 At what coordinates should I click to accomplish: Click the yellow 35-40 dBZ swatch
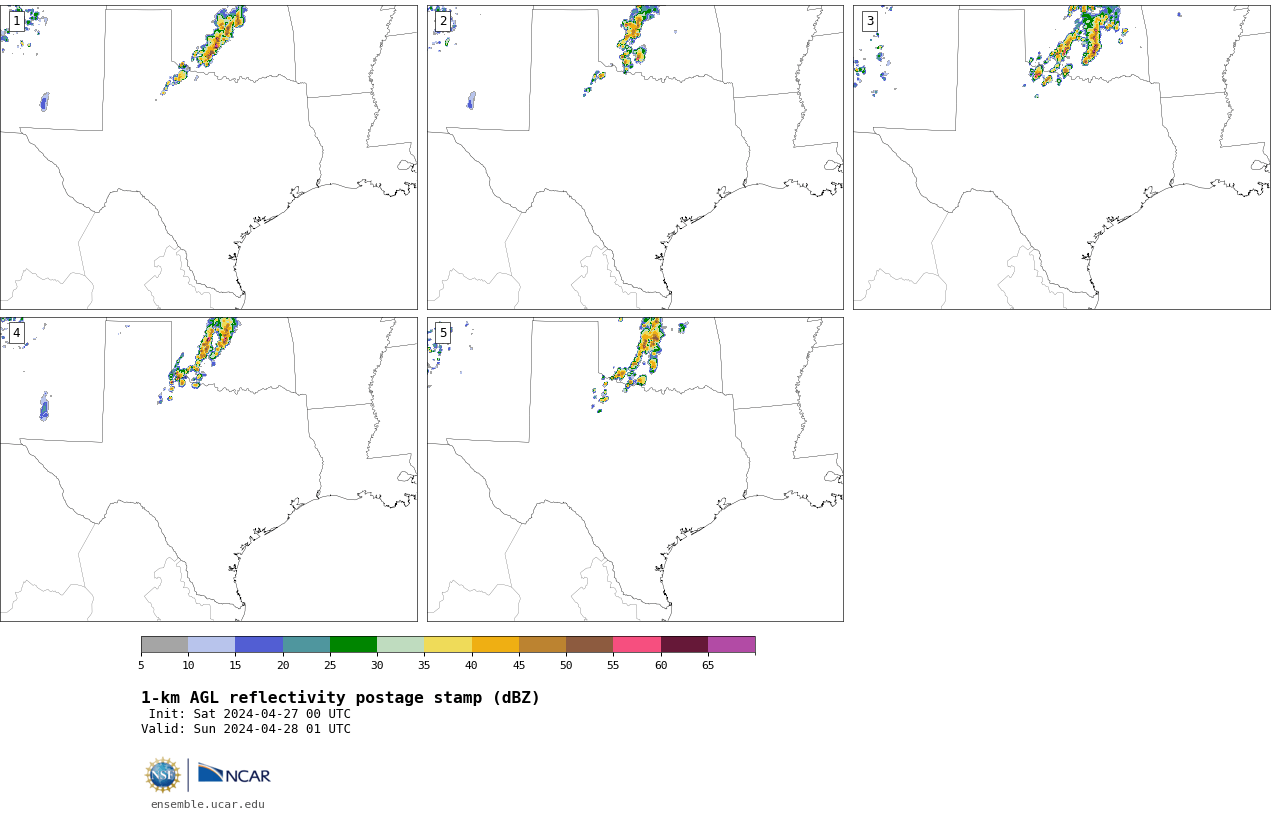click(448, 644)
